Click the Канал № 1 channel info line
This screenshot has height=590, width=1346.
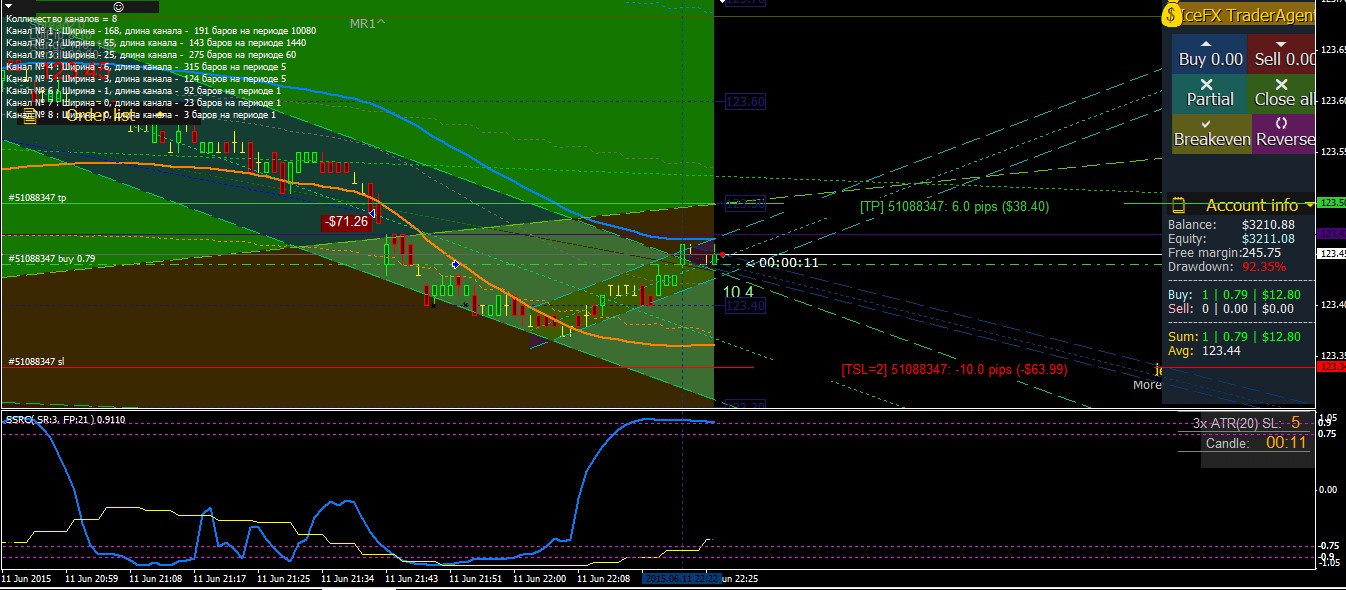[x=160, y=31]
